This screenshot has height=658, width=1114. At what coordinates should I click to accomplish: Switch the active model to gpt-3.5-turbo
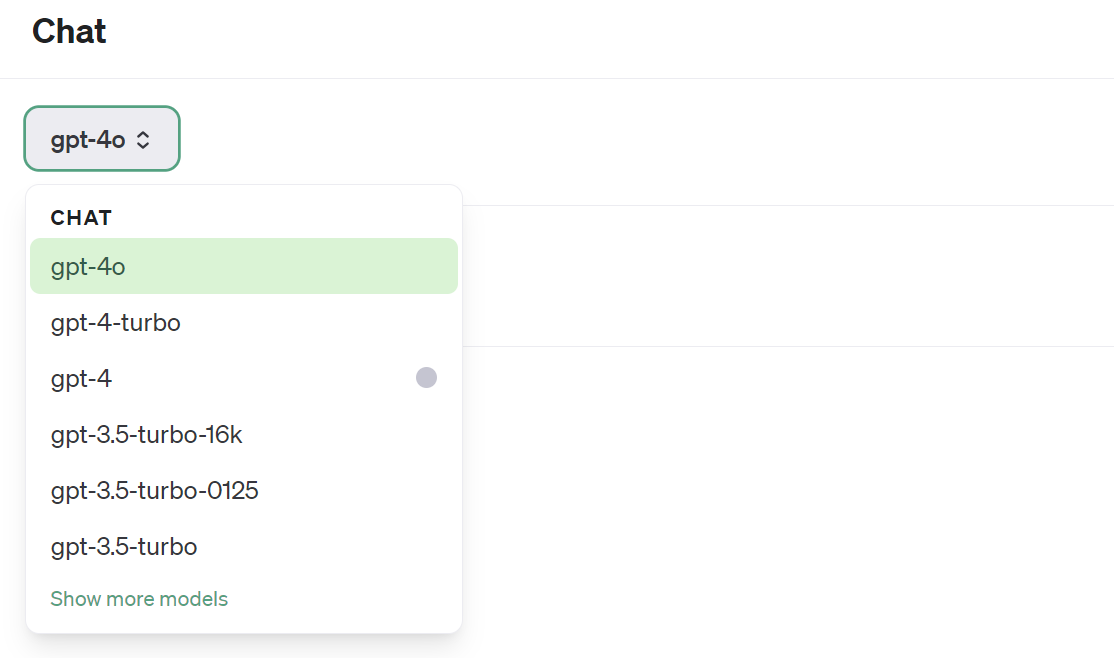(123, 546)
